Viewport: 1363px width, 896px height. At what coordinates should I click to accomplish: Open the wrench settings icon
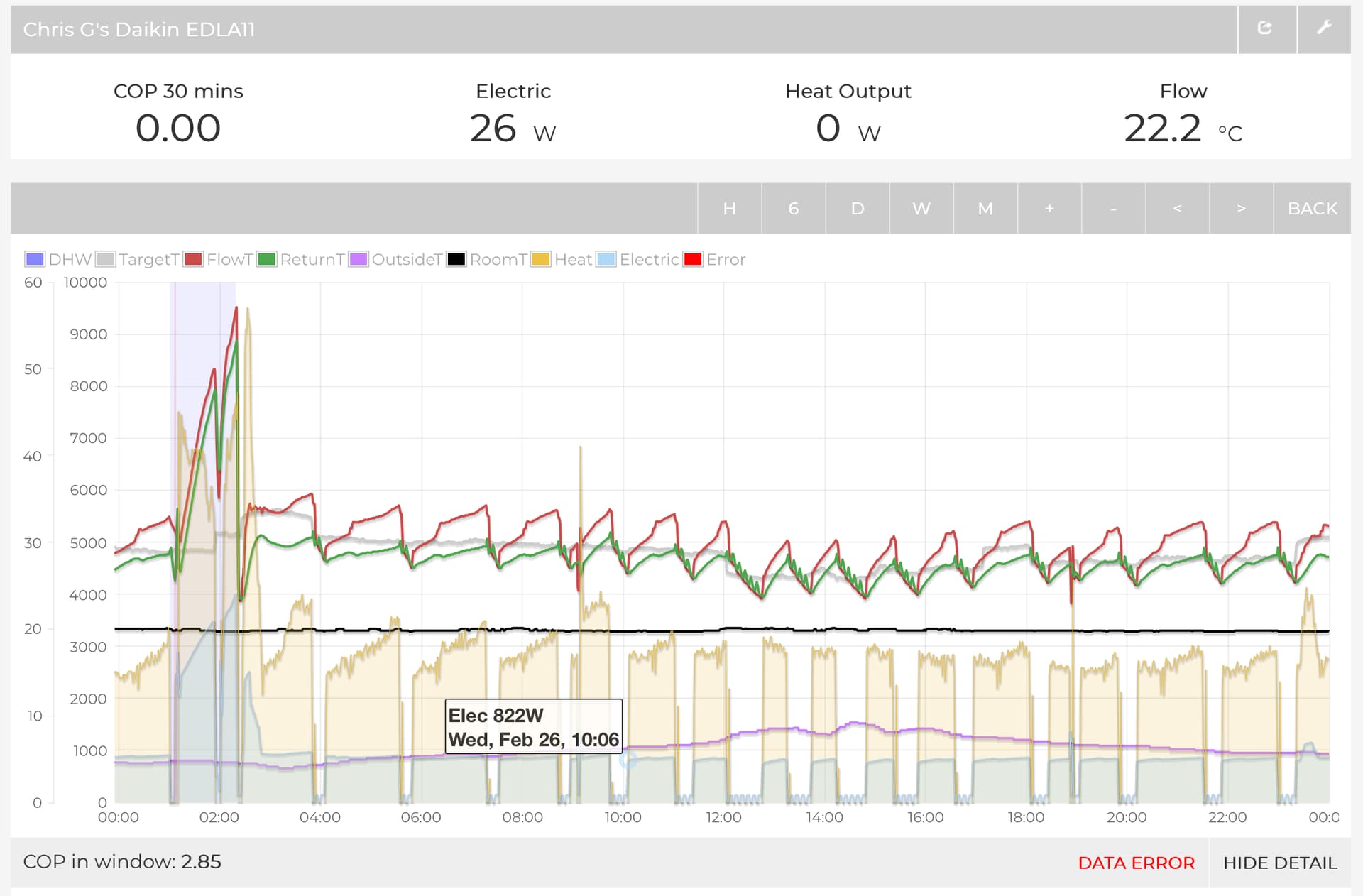(x=1324, y=28)
